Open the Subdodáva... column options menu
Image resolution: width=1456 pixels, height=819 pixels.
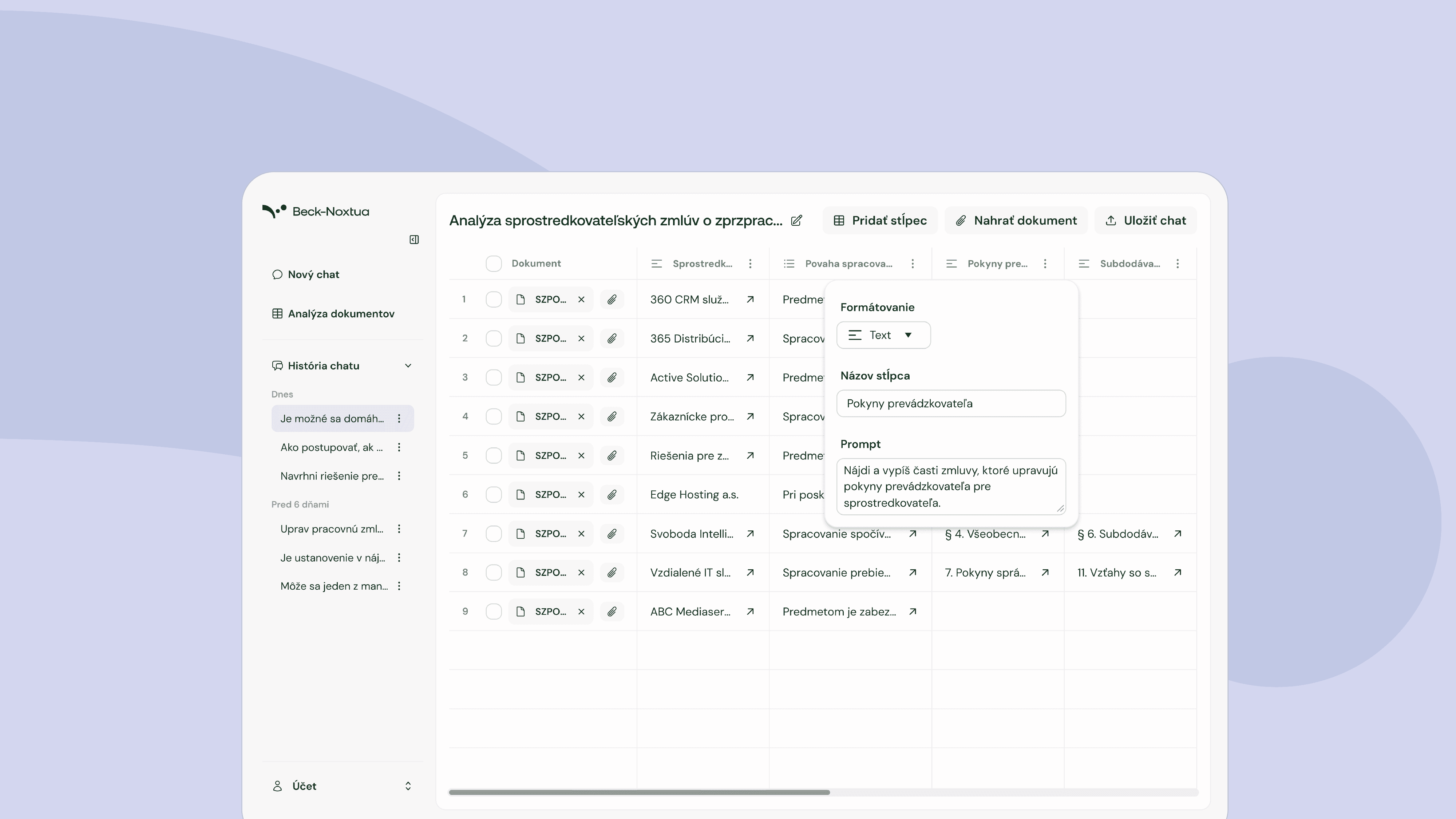coord(1177,264)
